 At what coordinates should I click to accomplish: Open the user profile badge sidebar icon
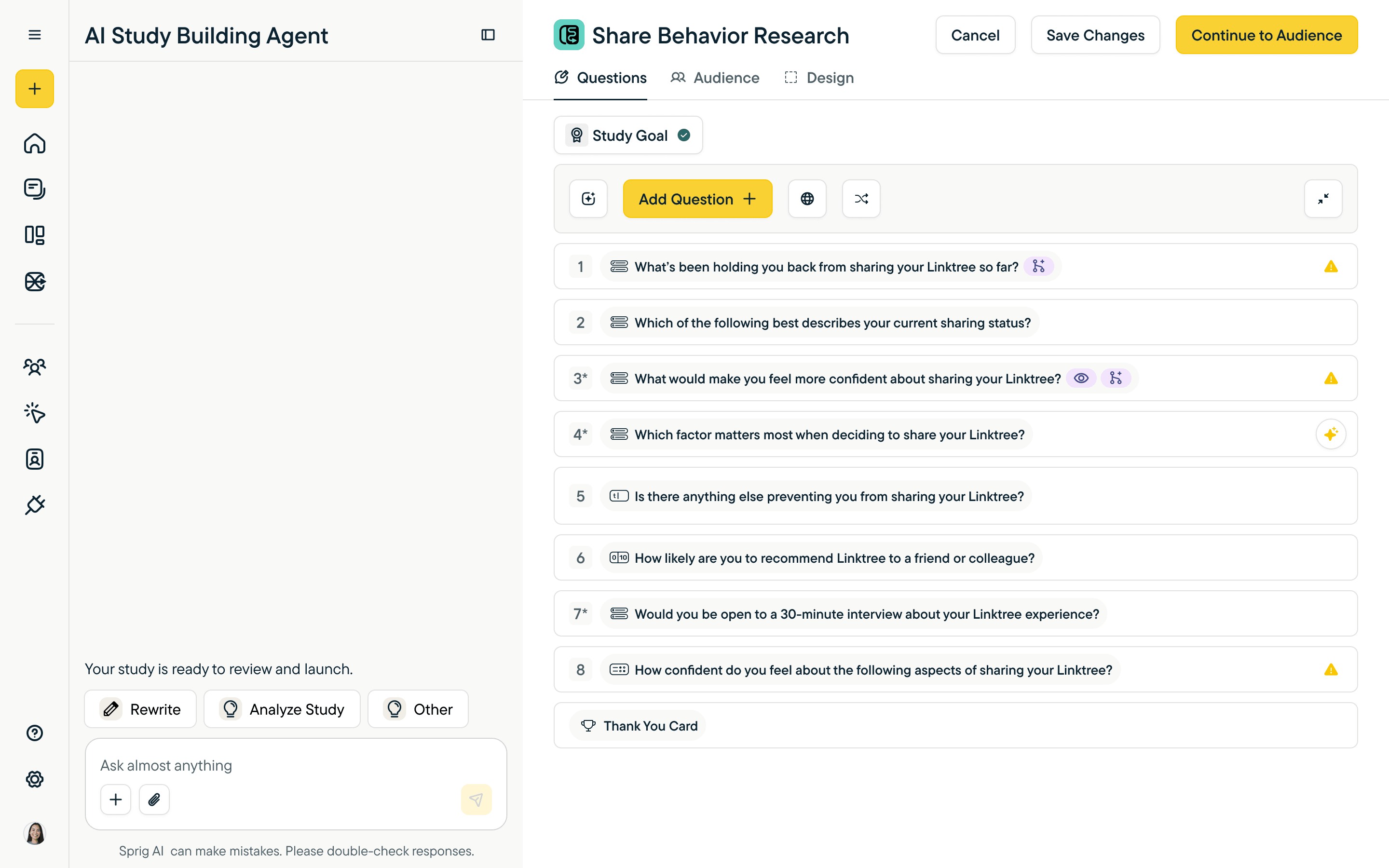pos(34,459)
